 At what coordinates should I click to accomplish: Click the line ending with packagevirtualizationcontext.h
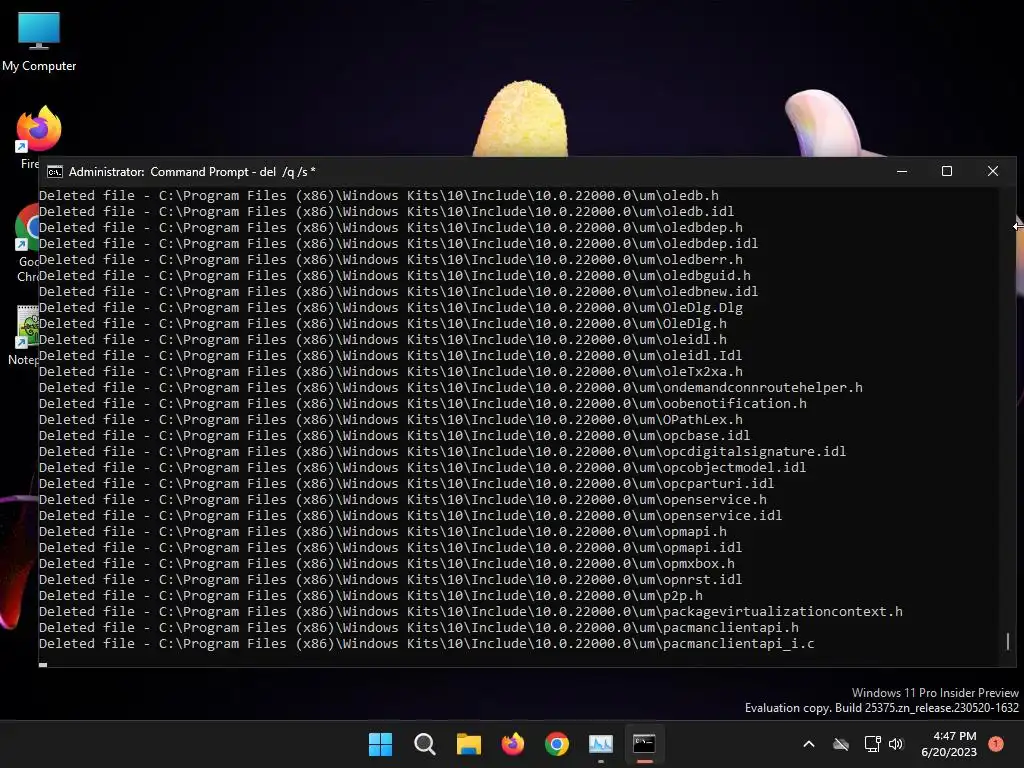pyautogui.click(x=471, y=611)
